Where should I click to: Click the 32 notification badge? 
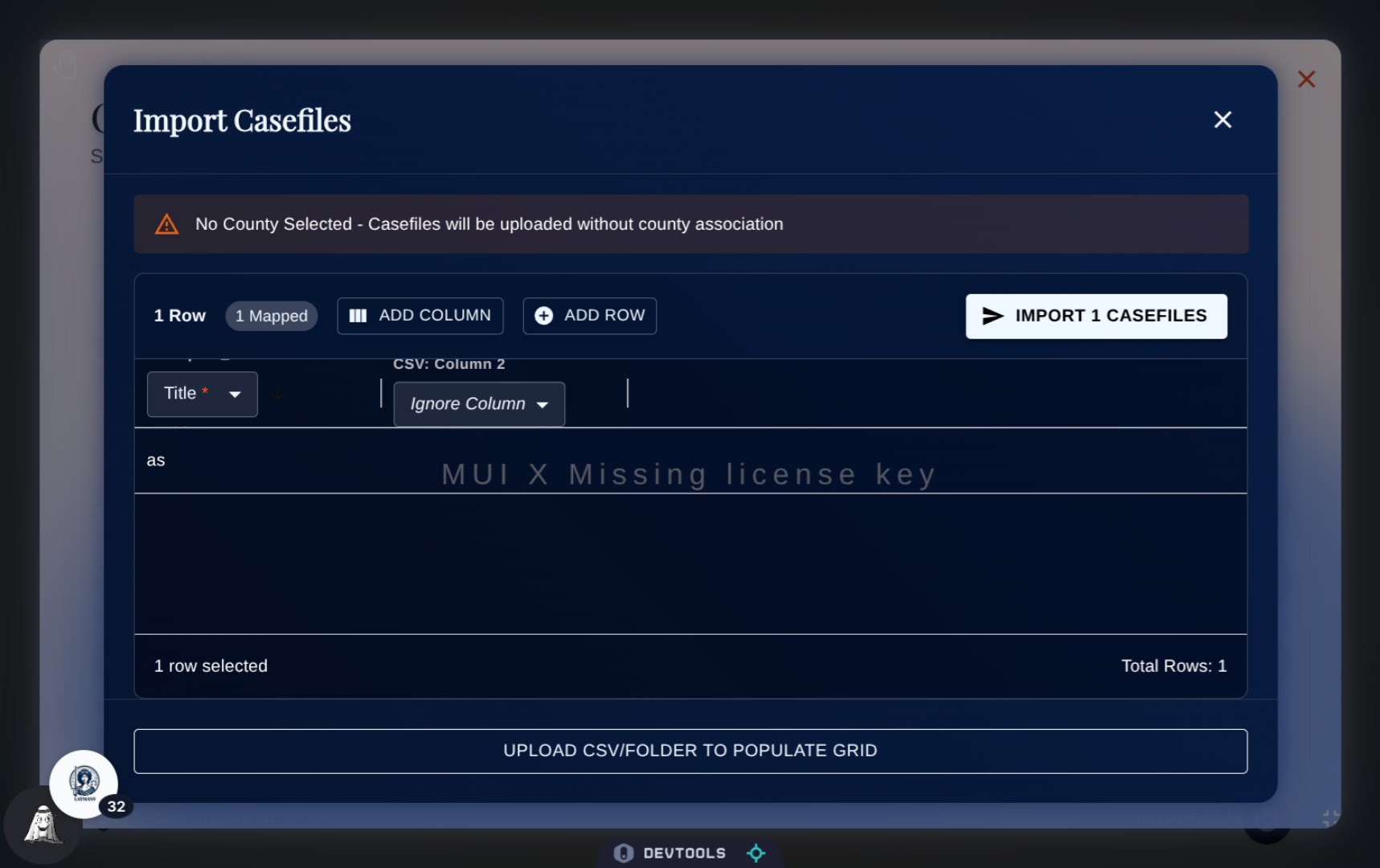click(116, 806)
